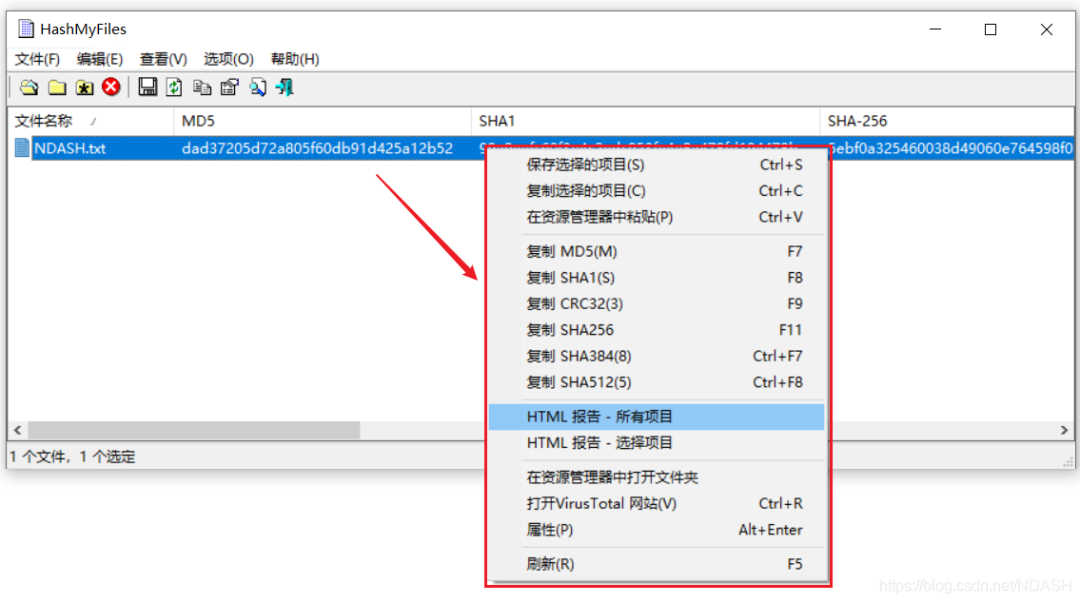1080x603 pixels.
Task: Click the horizontal scrollbar right arrow
Action: (x=1064, y=430)
